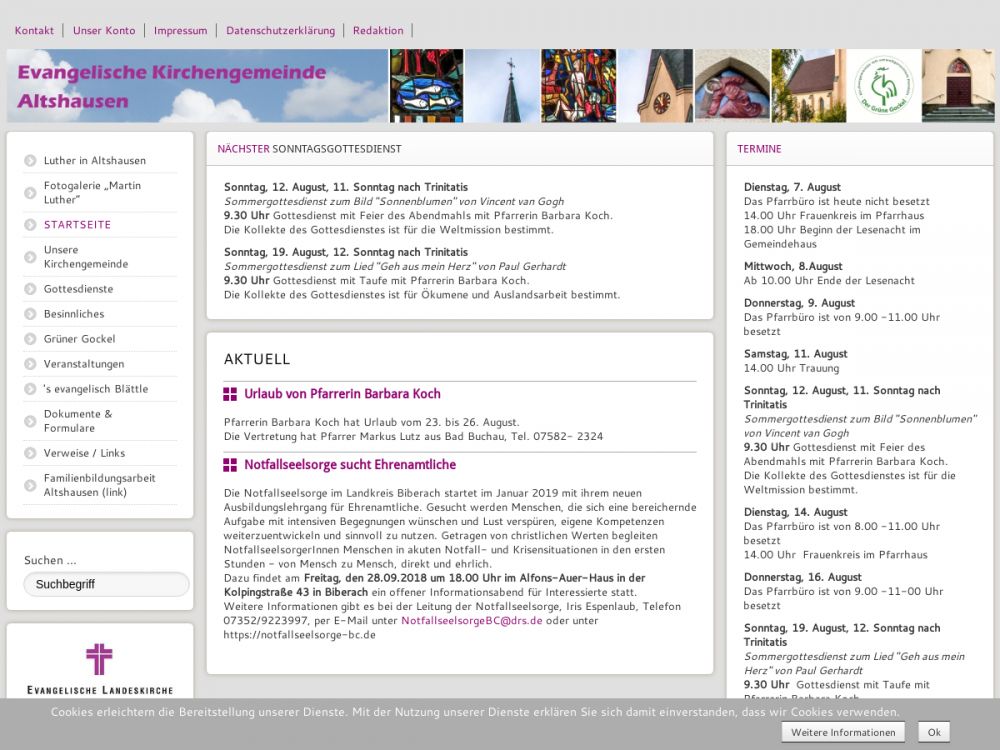
Task: Click the Suchbegriff search field
Action: point(106,584)
